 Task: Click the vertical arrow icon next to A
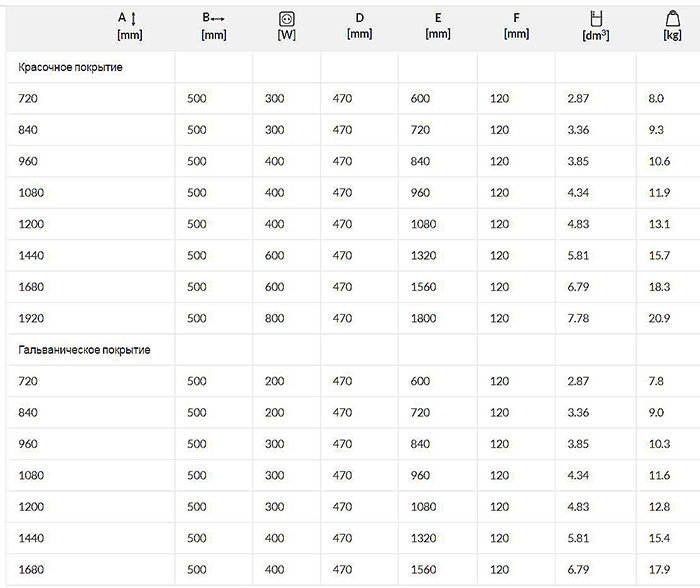coord(133,18)
